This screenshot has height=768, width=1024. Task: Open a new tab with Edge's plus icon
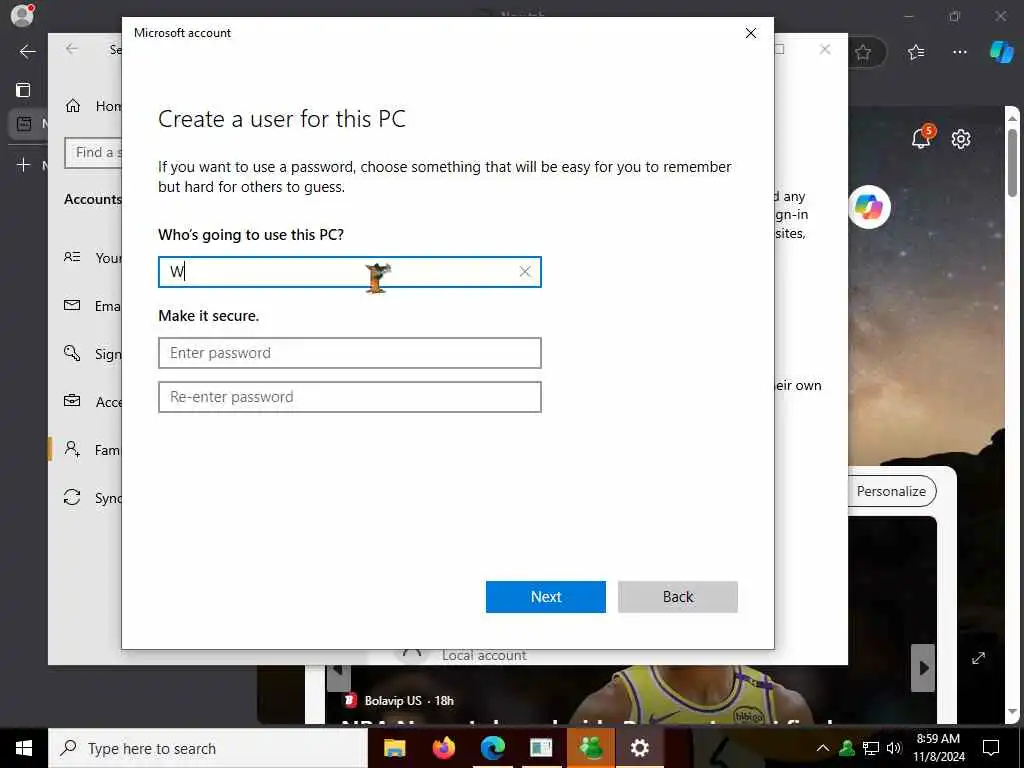[23, 165]
